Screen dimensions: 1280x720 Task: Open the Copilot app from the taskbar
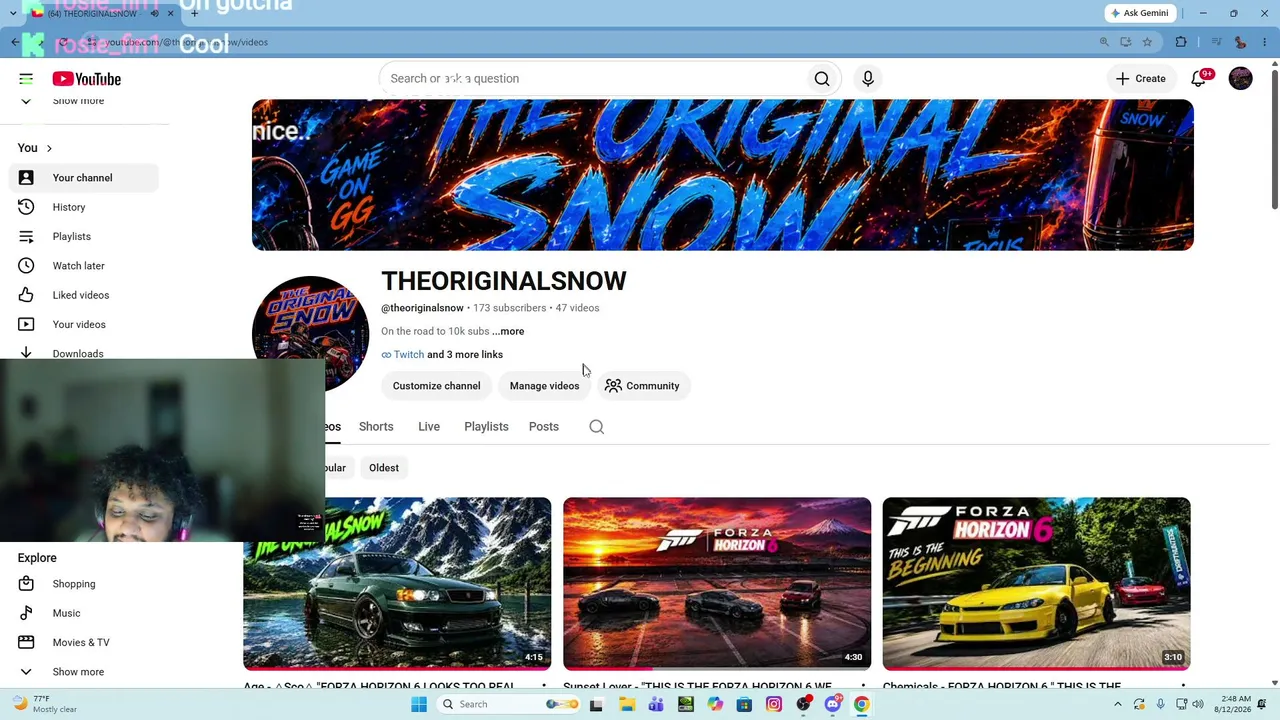click(x=715, y=704)
